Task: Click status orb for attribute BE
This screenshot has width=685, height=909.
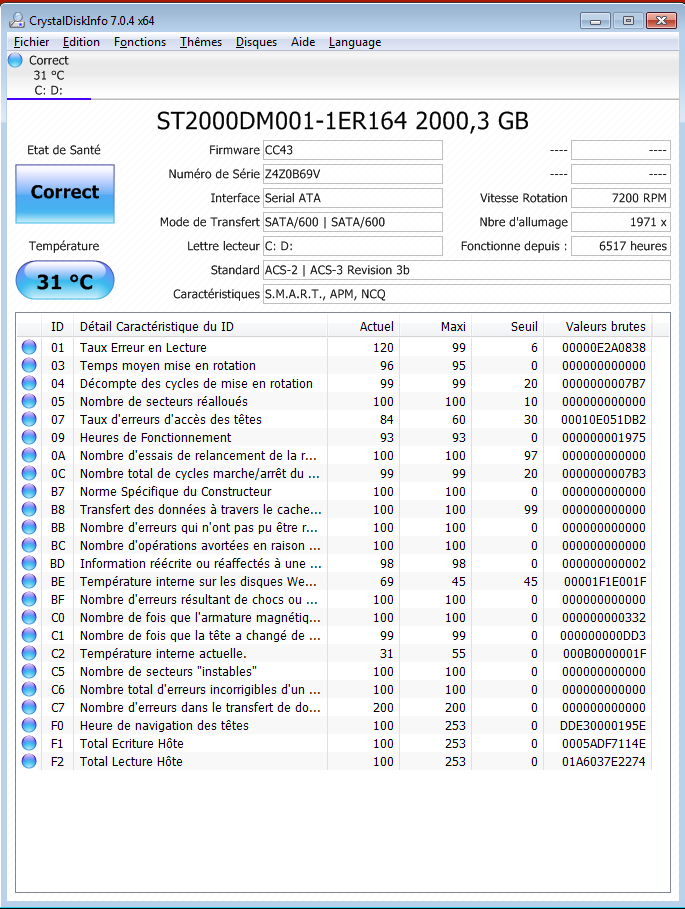Action: [x=29, y=581]
